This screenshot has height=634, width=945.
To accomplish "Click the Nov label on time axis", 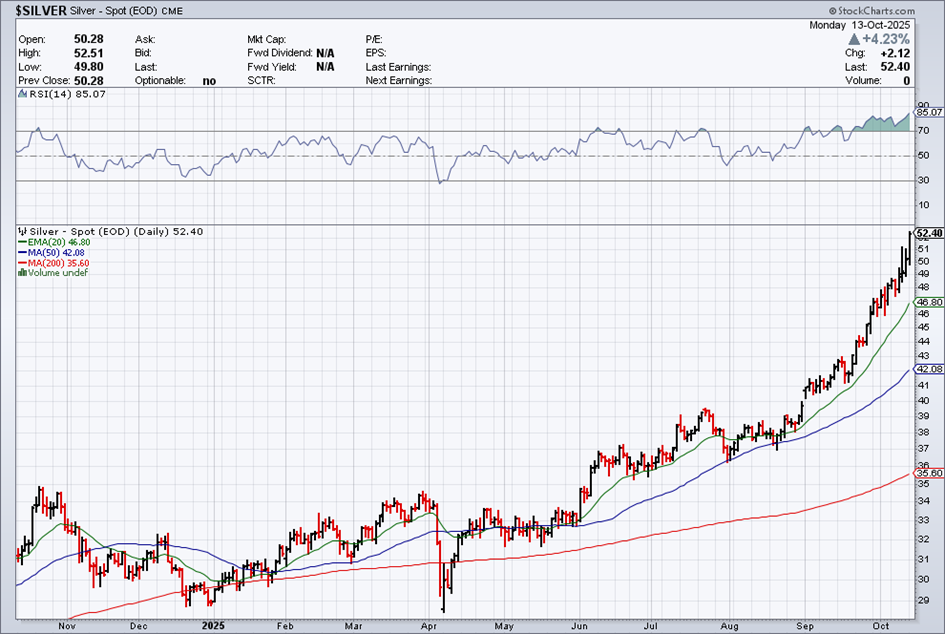I will point(67,626).
